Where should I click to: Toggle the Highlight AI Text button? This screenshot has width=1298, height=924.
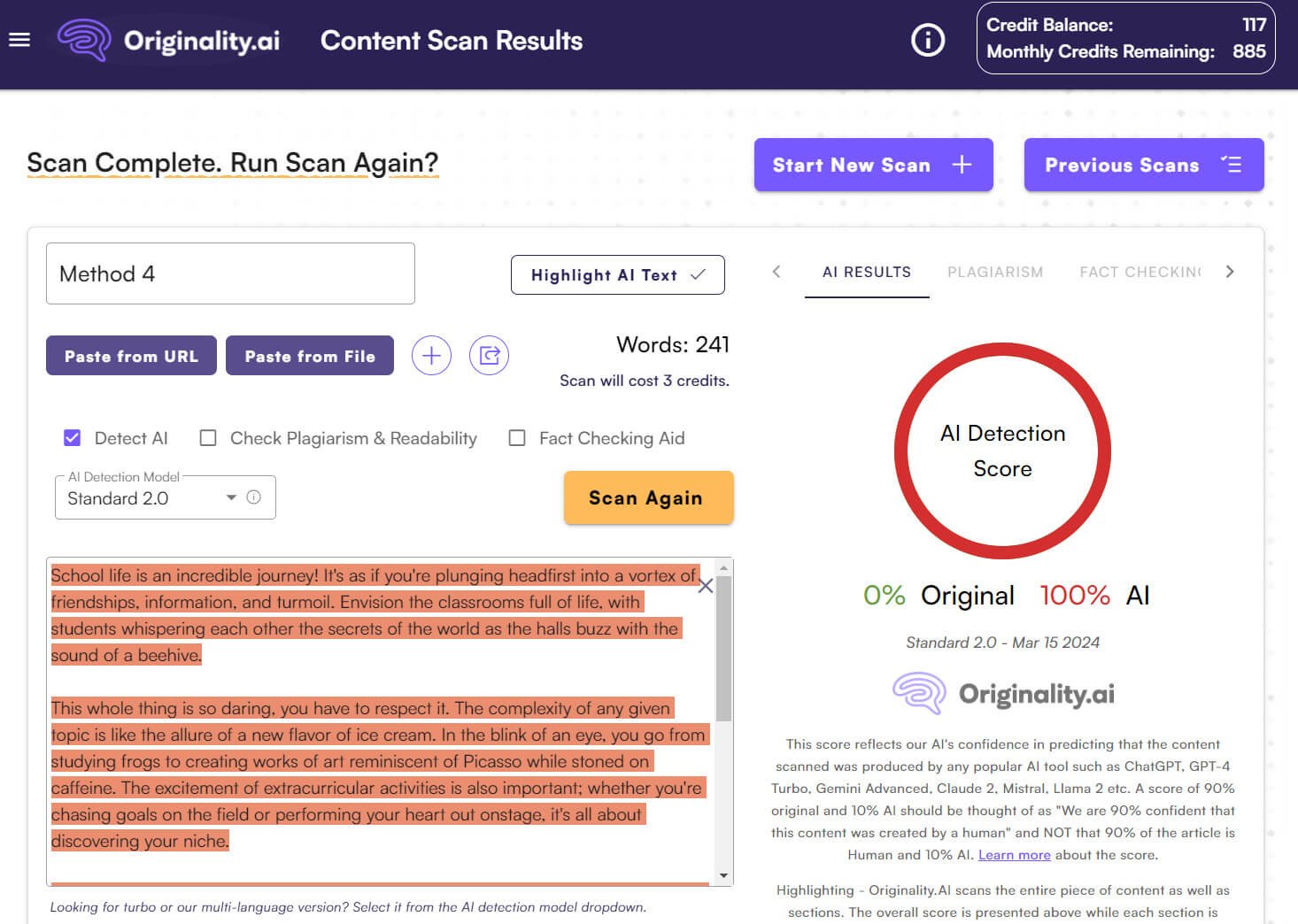(617, 274)
